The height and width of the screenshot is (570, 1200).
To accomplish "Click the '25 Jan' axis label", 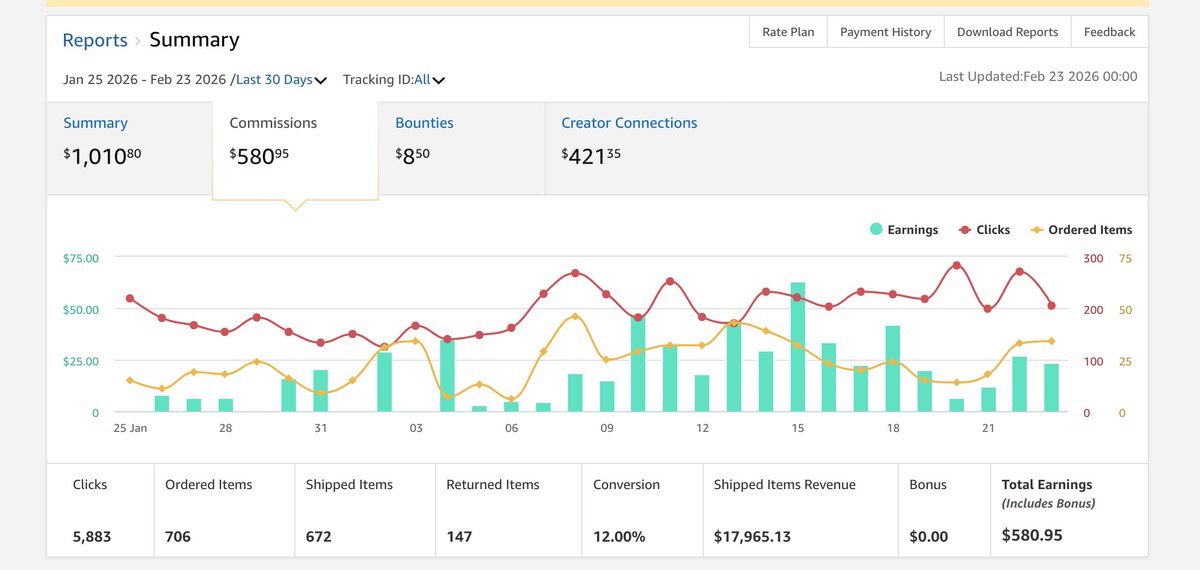I will pos(130,428).
